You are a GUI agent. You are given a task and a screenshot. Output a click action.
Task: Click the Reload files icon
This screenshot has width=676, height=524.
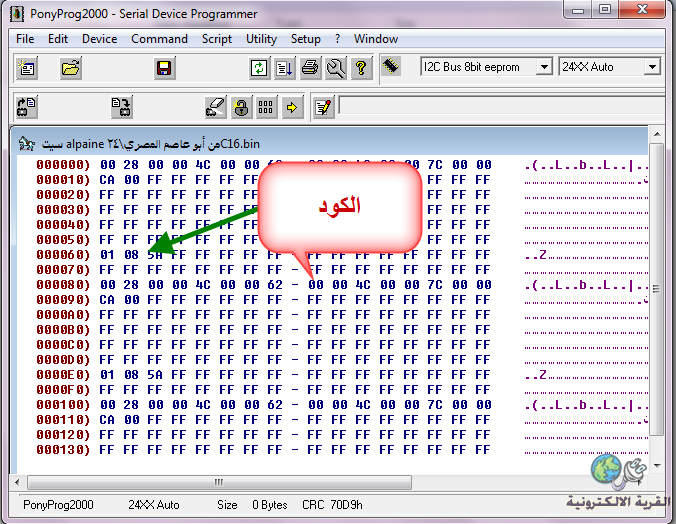pos(260,68)
